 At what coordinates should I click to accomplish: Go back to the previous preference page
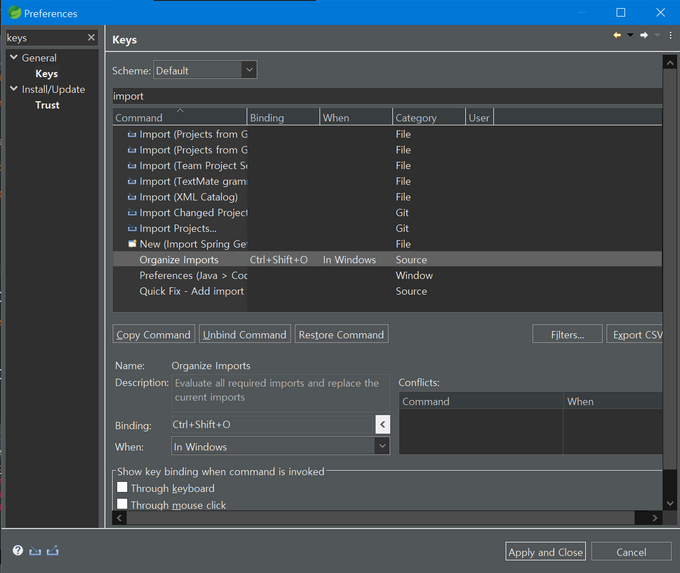tap(617, 35)
